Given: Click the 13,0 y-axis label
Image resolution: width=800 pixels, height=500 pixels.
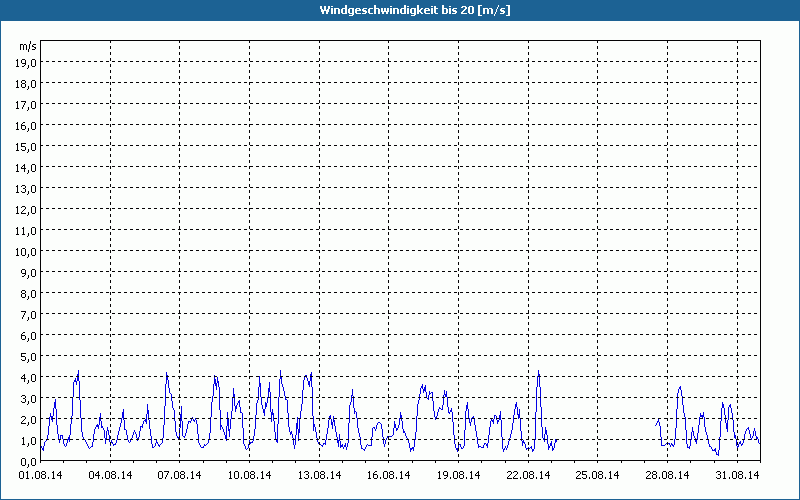Looking at the screenshot, I should pos(26,189).
